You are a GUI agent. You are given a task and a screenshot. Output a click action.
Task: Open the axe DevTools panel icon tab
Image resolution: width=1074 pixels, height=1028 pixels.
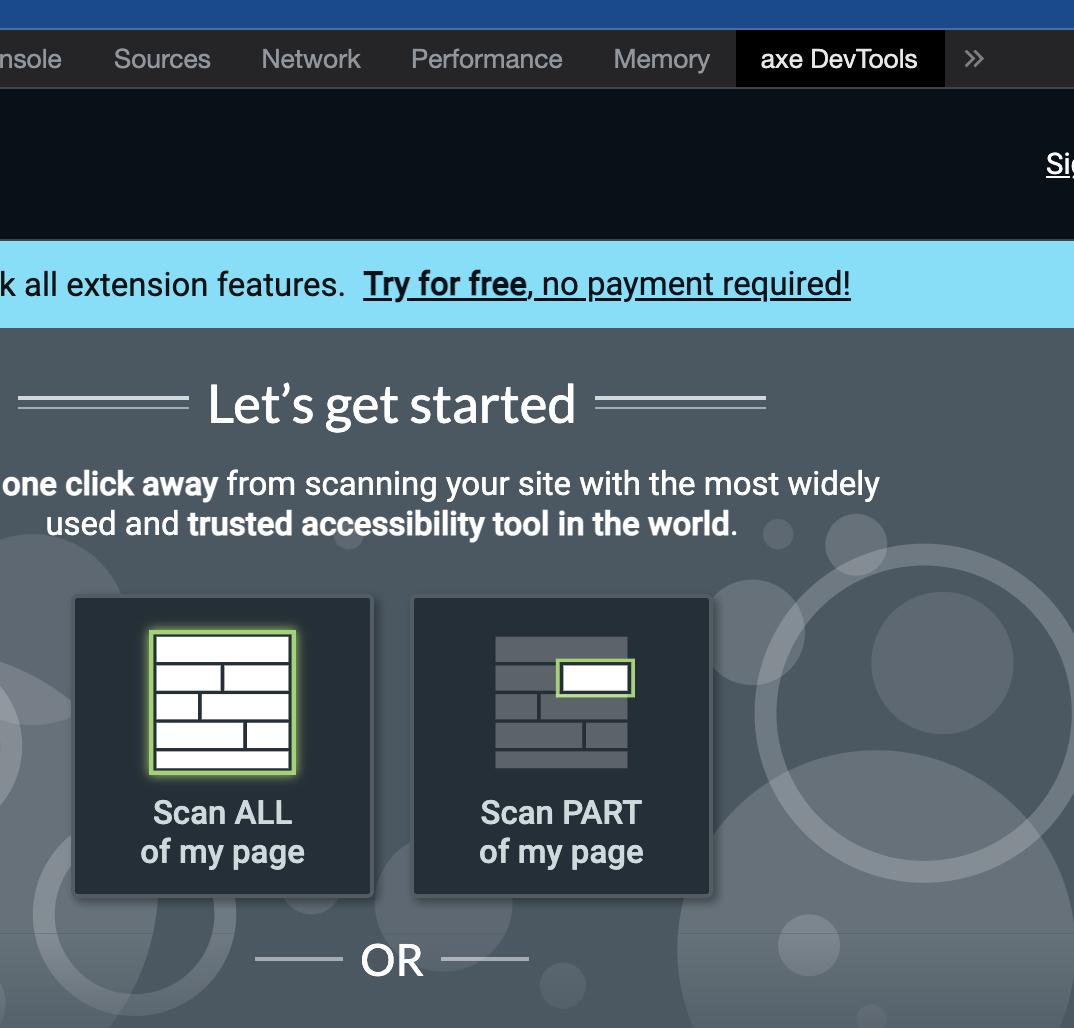tap(839, 58)
